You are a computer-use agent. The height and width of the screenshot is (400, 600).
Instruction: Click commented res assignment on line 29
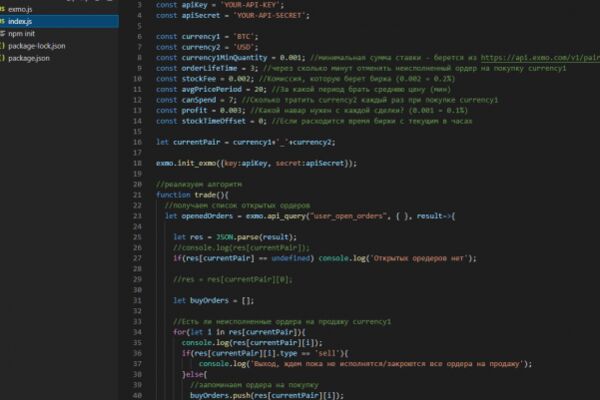(x=233, y=279)
